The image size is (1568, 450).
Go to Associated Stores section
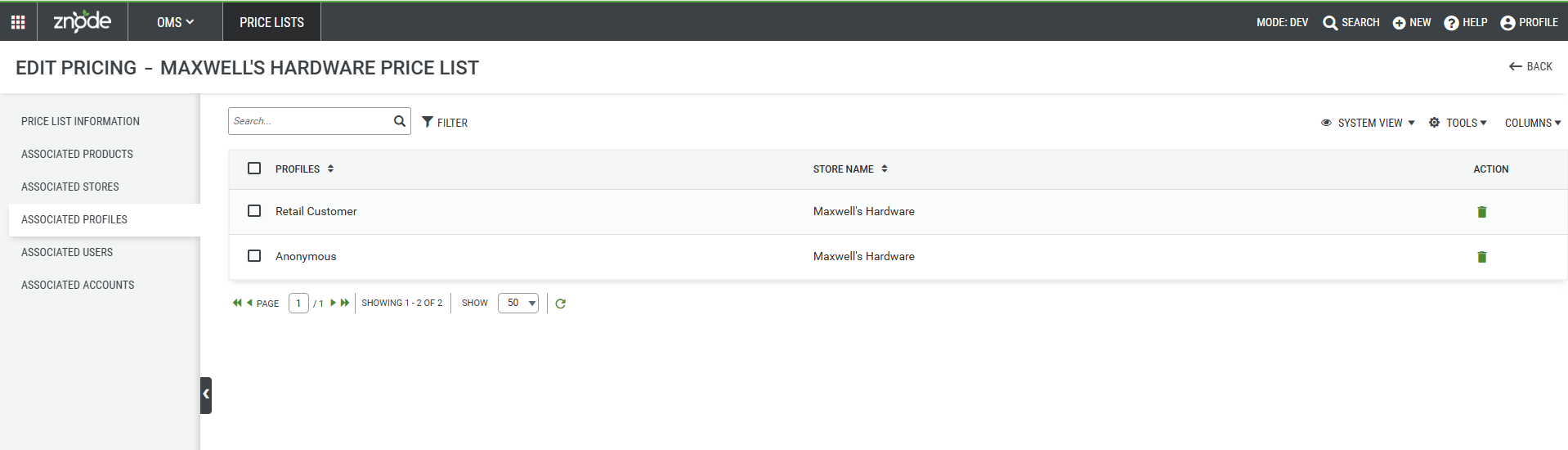(70, 187)
